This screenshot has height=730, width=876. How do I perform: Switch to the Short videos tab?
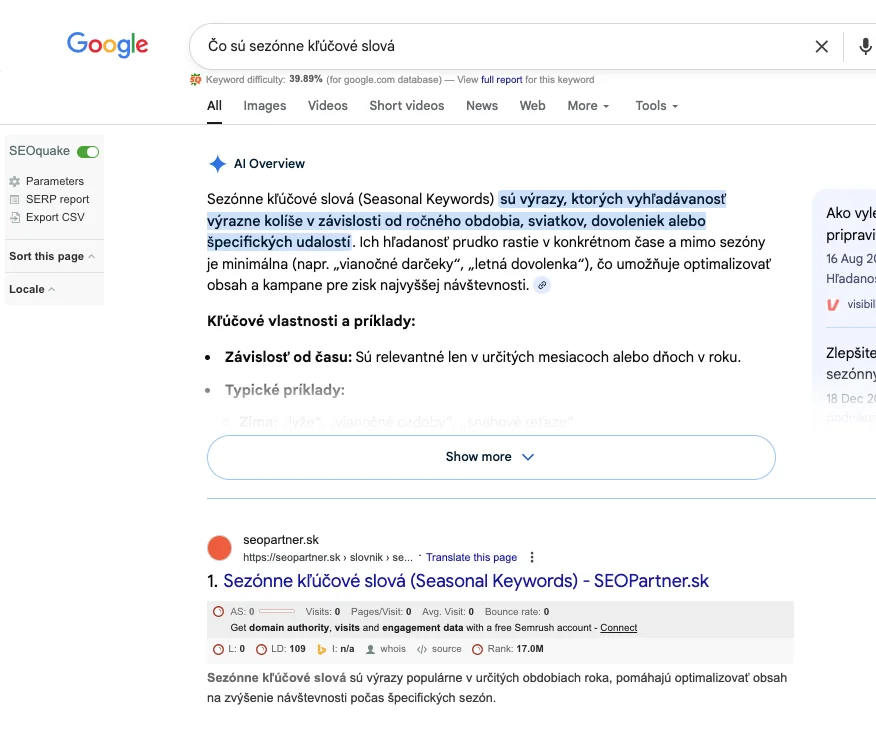point(407,106)
